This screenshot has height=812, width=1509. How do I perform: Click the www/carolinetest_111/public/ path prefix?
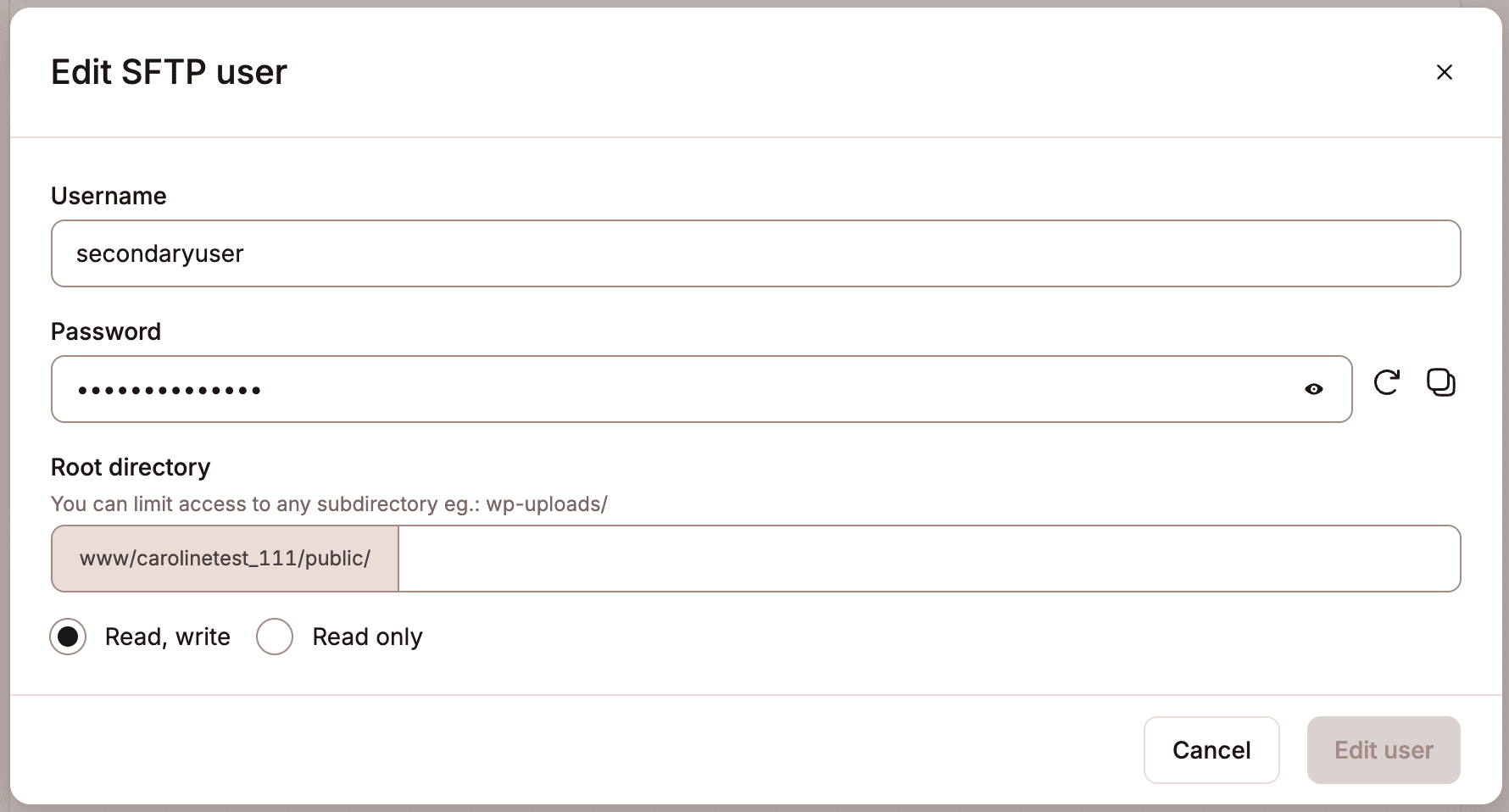(x=225, y=558)
